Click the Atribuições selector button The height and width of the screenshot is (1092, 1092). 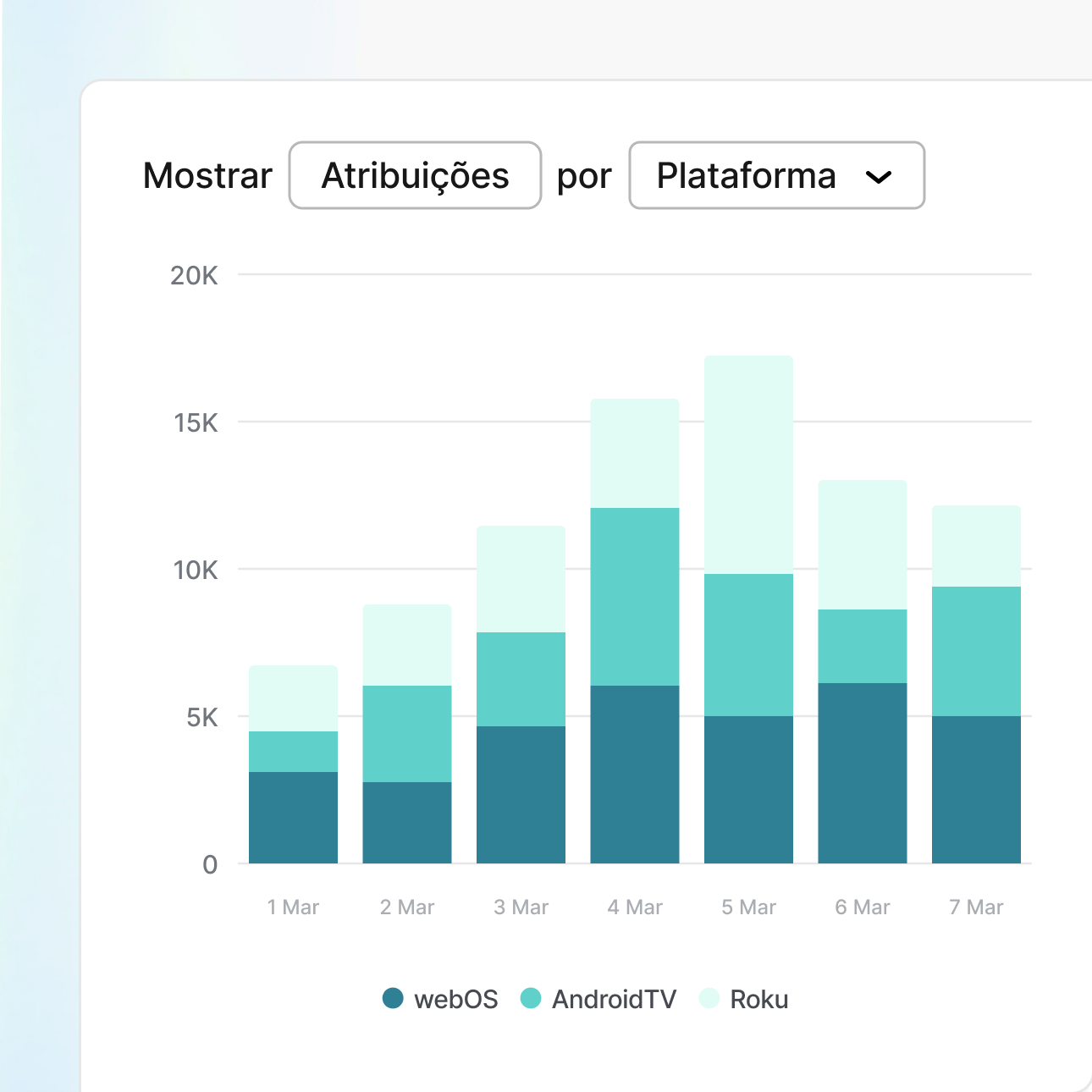point(415,175)
